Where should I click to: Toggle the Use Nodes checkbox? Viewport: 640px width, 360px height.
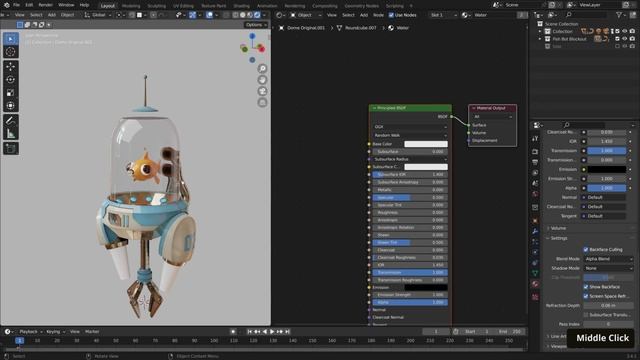(x=391, y=15)
